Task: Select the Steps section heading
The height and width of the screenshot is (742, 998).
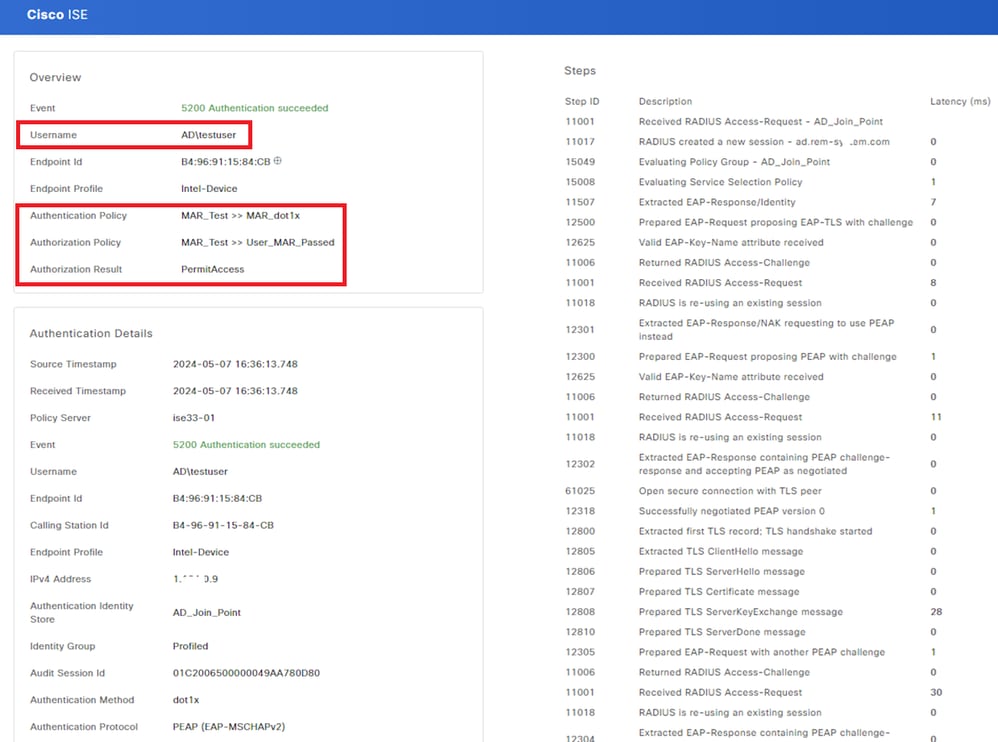Action: coord(580,71)
